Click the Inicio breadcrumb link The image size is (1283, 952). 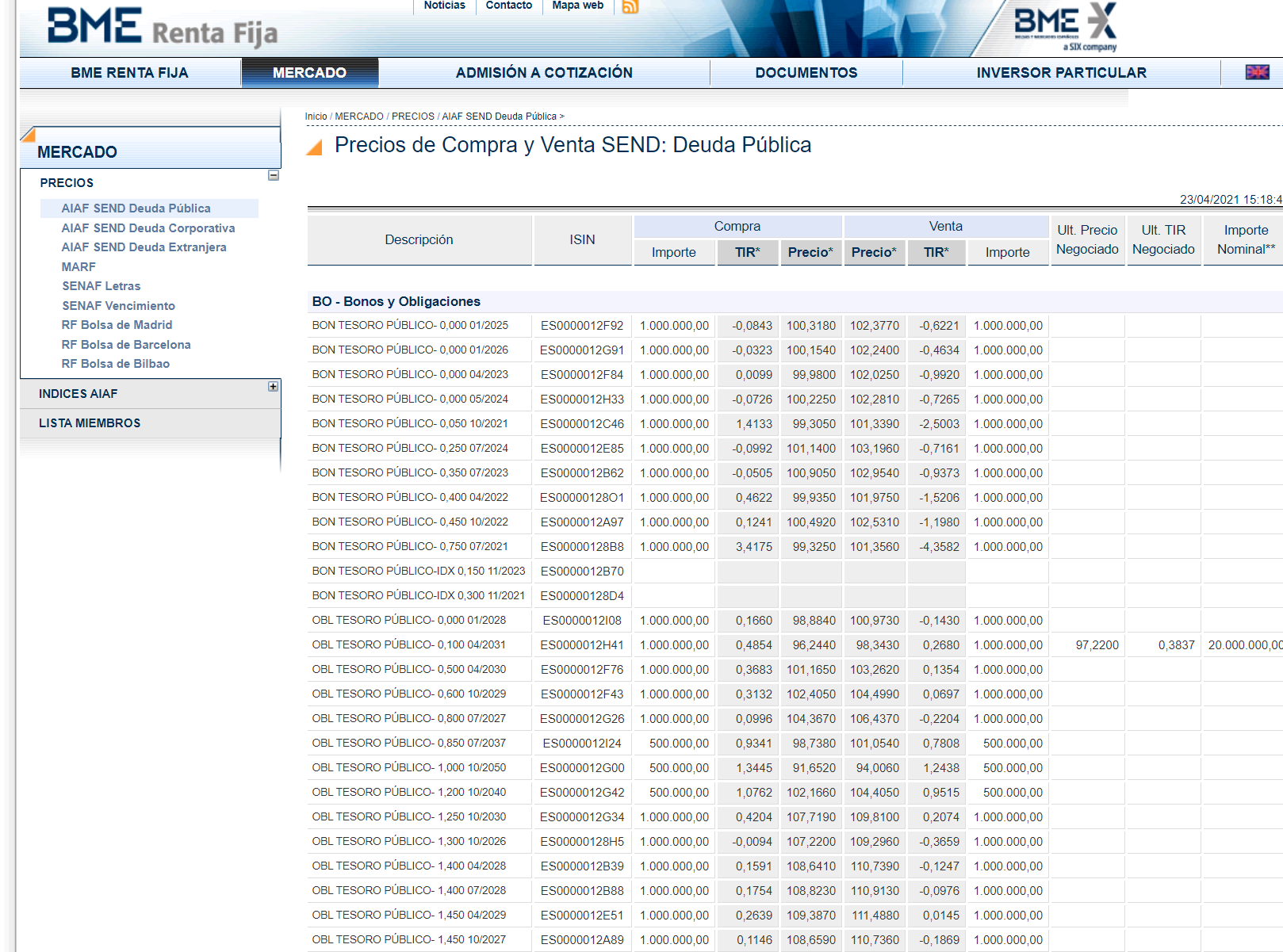click(316, 117)
